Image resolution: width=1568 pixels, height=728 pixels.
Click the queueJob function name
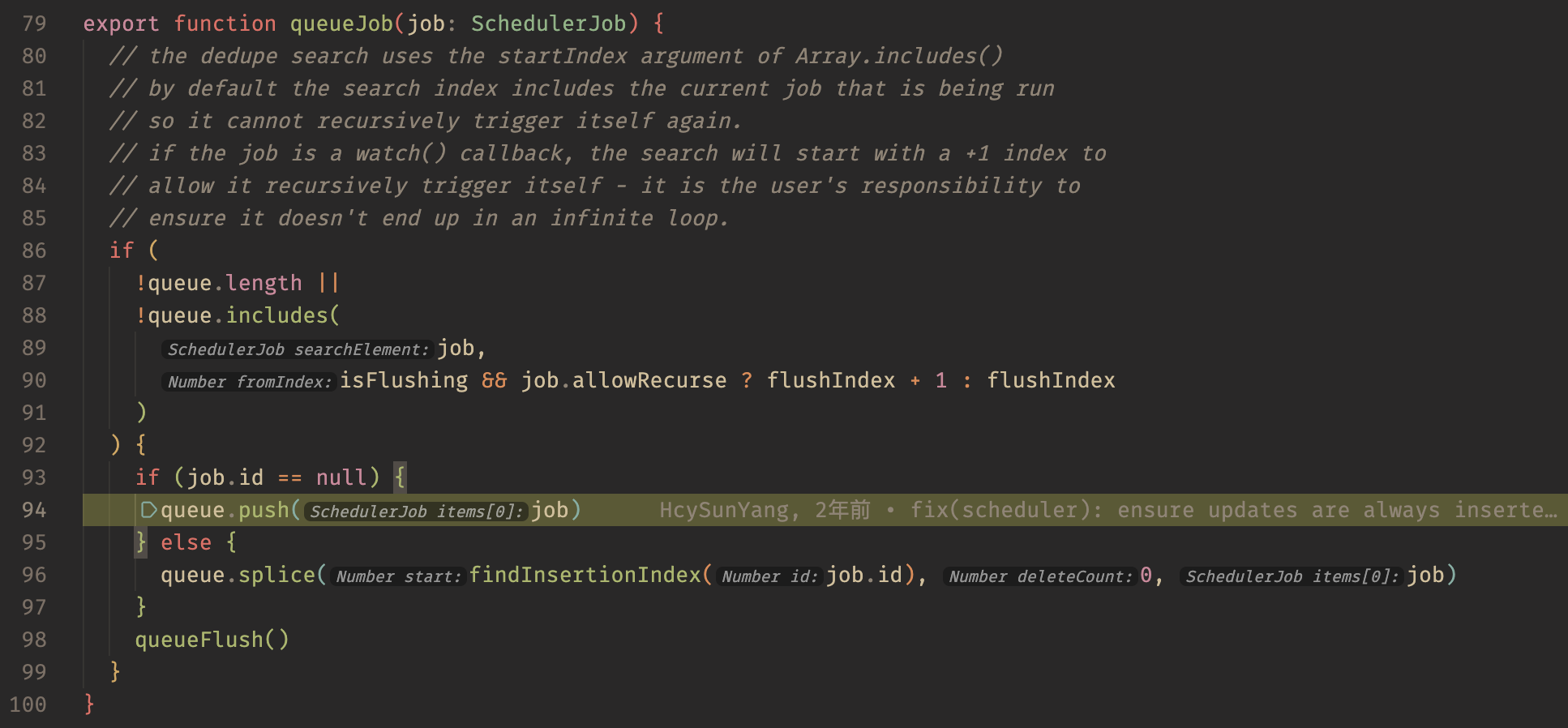tap(341, 24)
